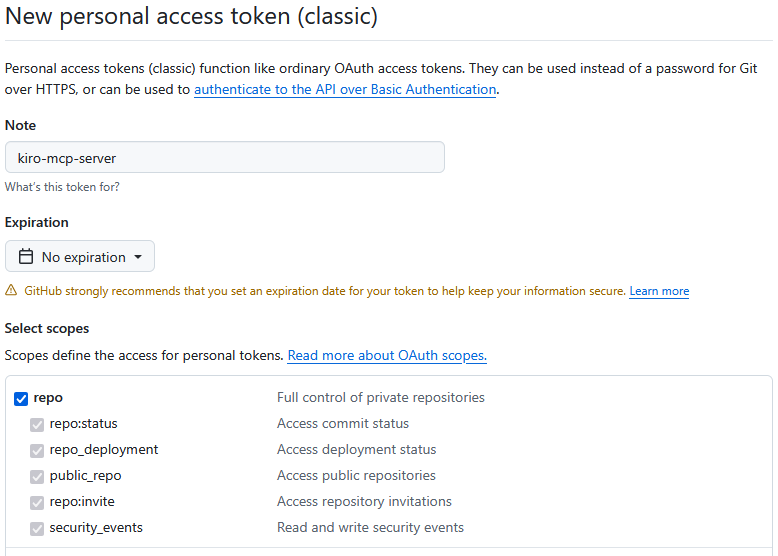Click the Note input field
The image size is (778, 556).
pos(225,158)
